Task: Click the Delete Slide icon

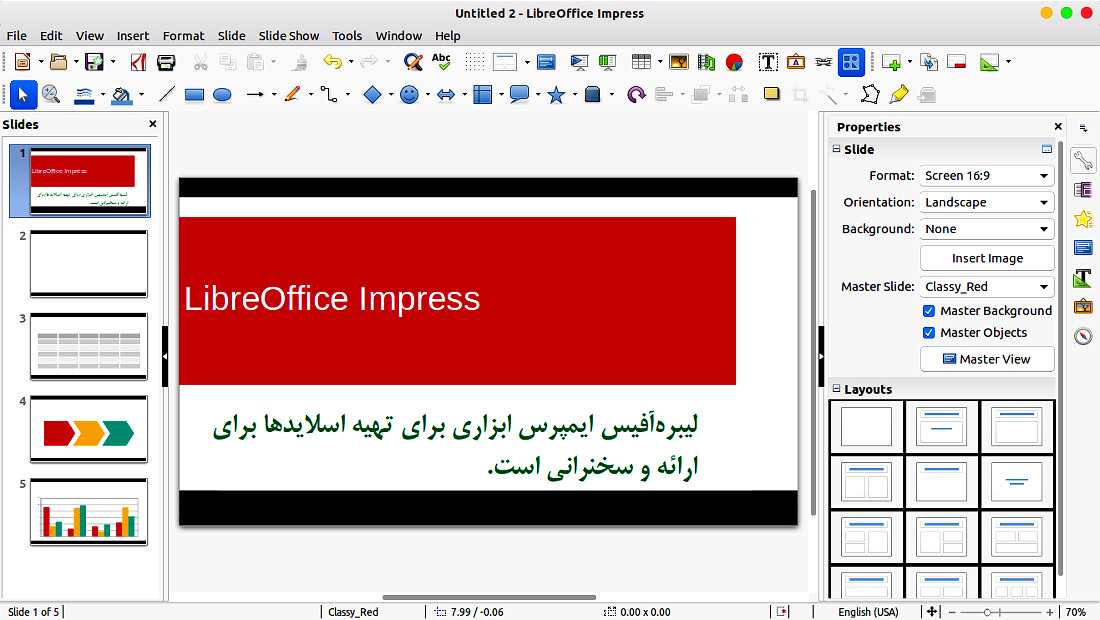Action: click(957, 62)
